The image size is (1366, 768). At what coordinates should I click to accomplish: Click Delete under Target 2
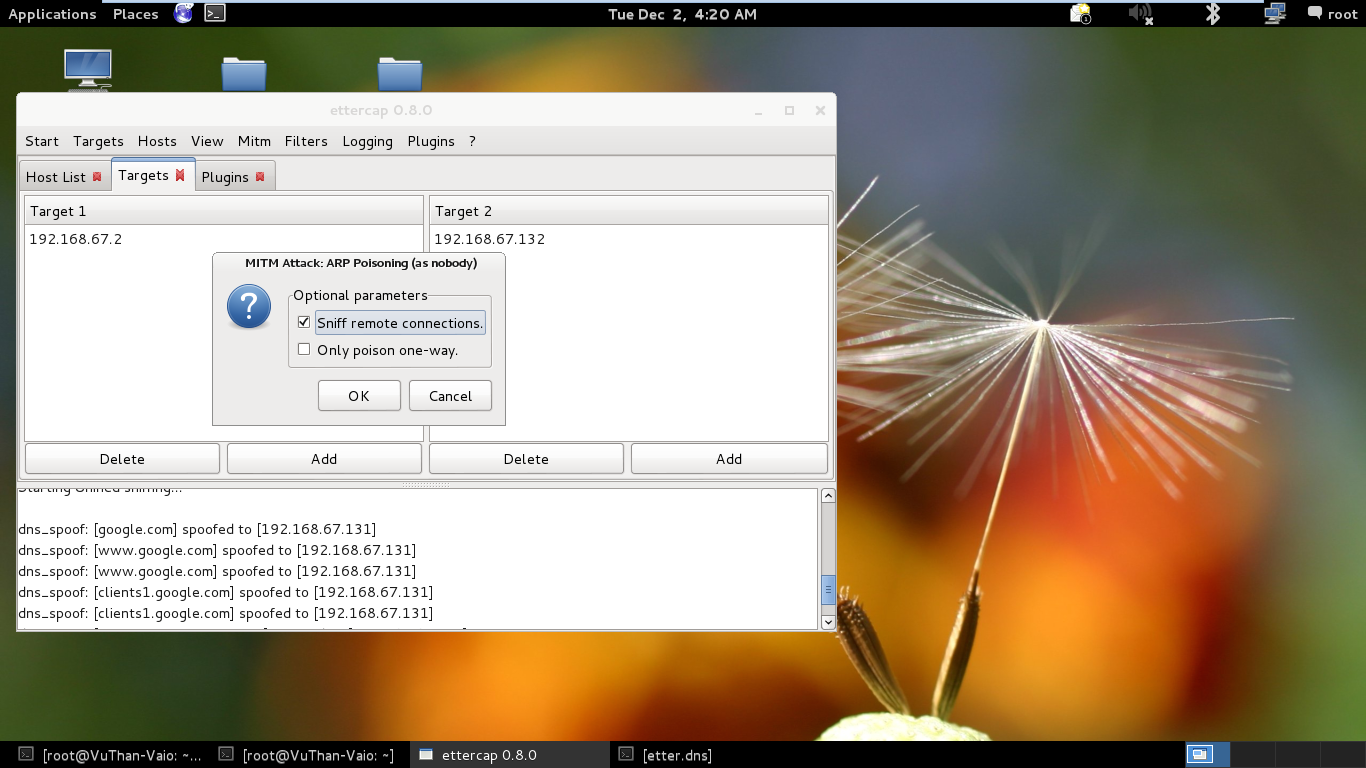tap(526, 459)
